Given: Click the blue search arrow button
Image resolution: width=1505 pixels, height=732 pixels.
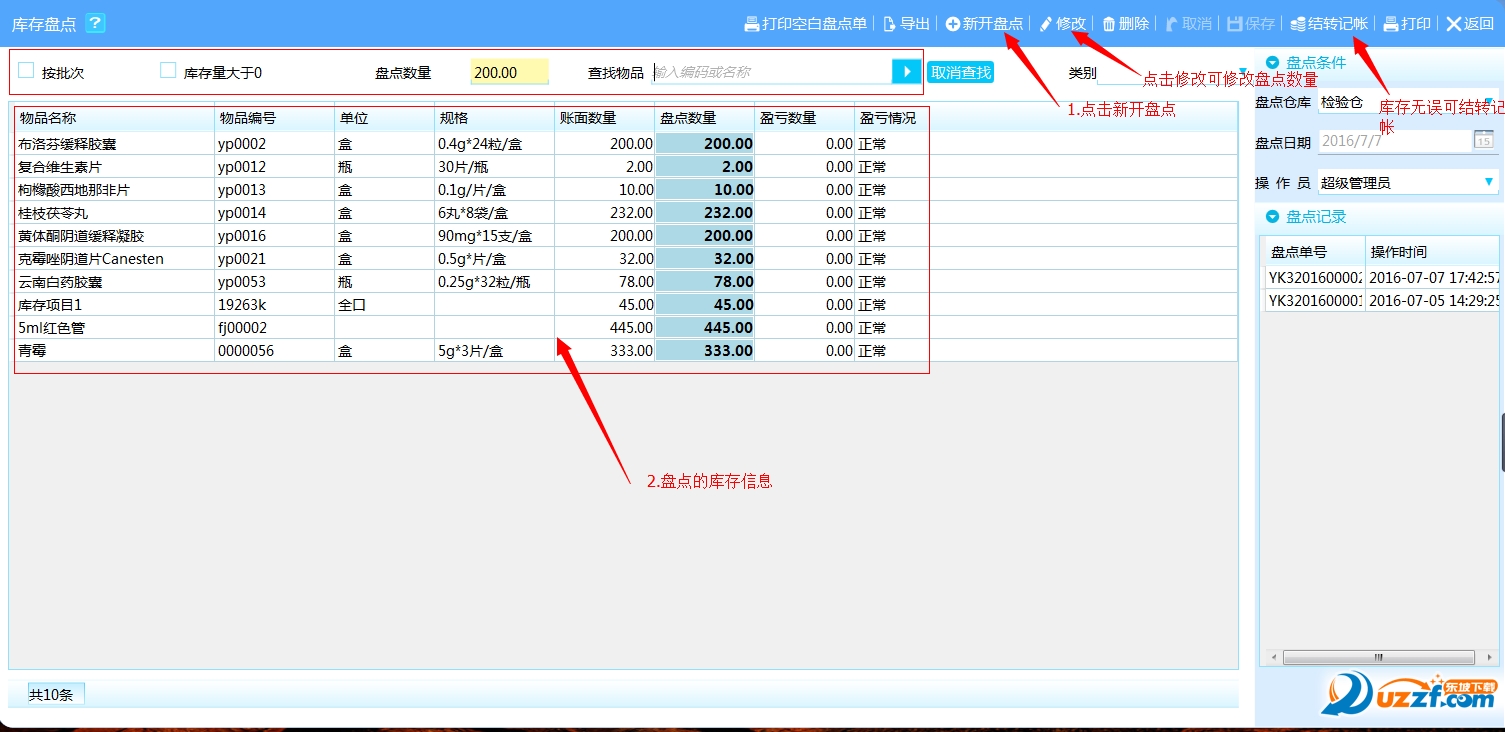Looking at the screenshot, I should click(x=906, y=71).
